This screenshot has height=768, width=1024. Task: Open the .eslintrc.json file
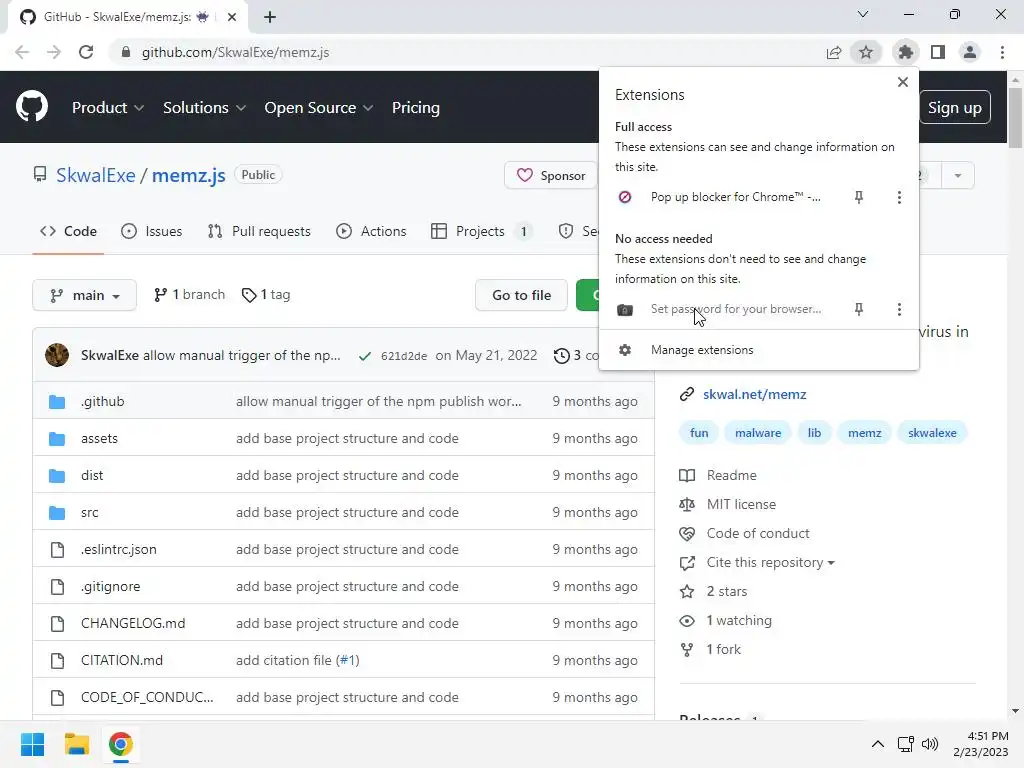(119, 549)
